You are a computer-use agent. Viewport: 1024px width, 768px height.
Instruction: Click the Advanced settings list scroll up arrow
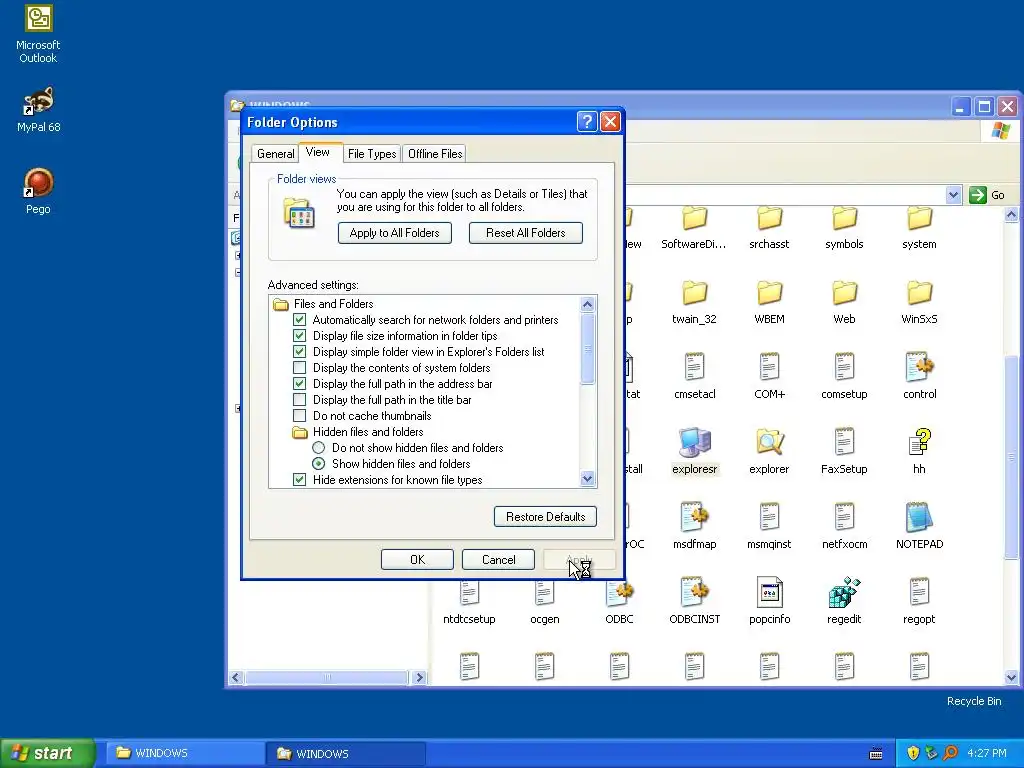tap(587, 304)
